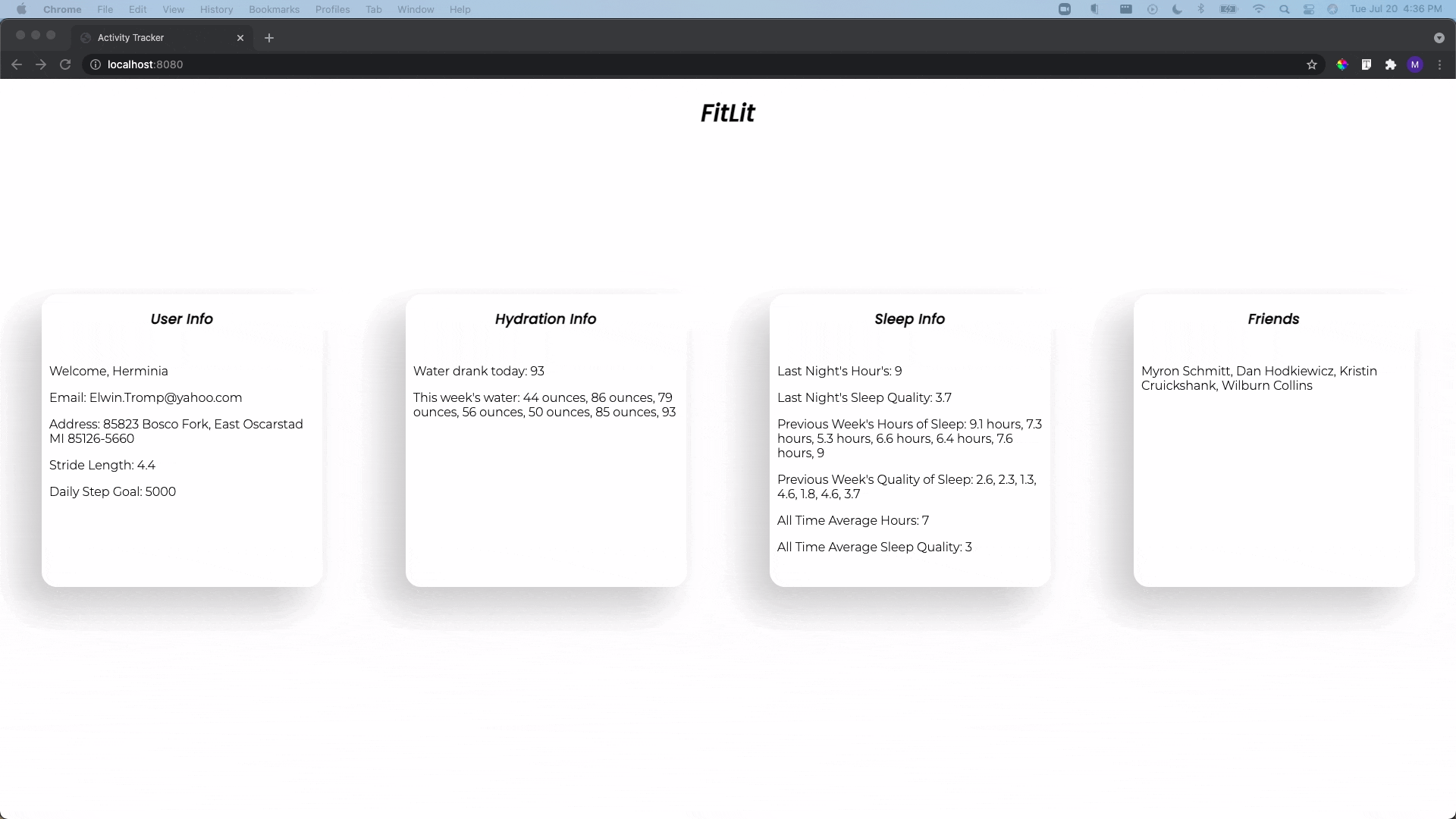This screenshot has height=819, width=1456.
Task: Click the search magnifier icon
Action: click(1285, 9)
